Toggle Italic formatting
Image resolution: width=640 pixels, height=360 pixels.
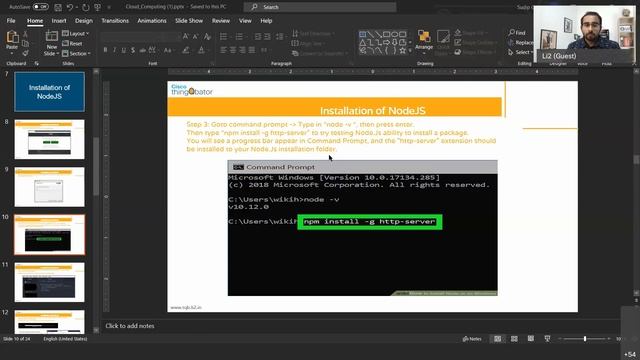114,50
